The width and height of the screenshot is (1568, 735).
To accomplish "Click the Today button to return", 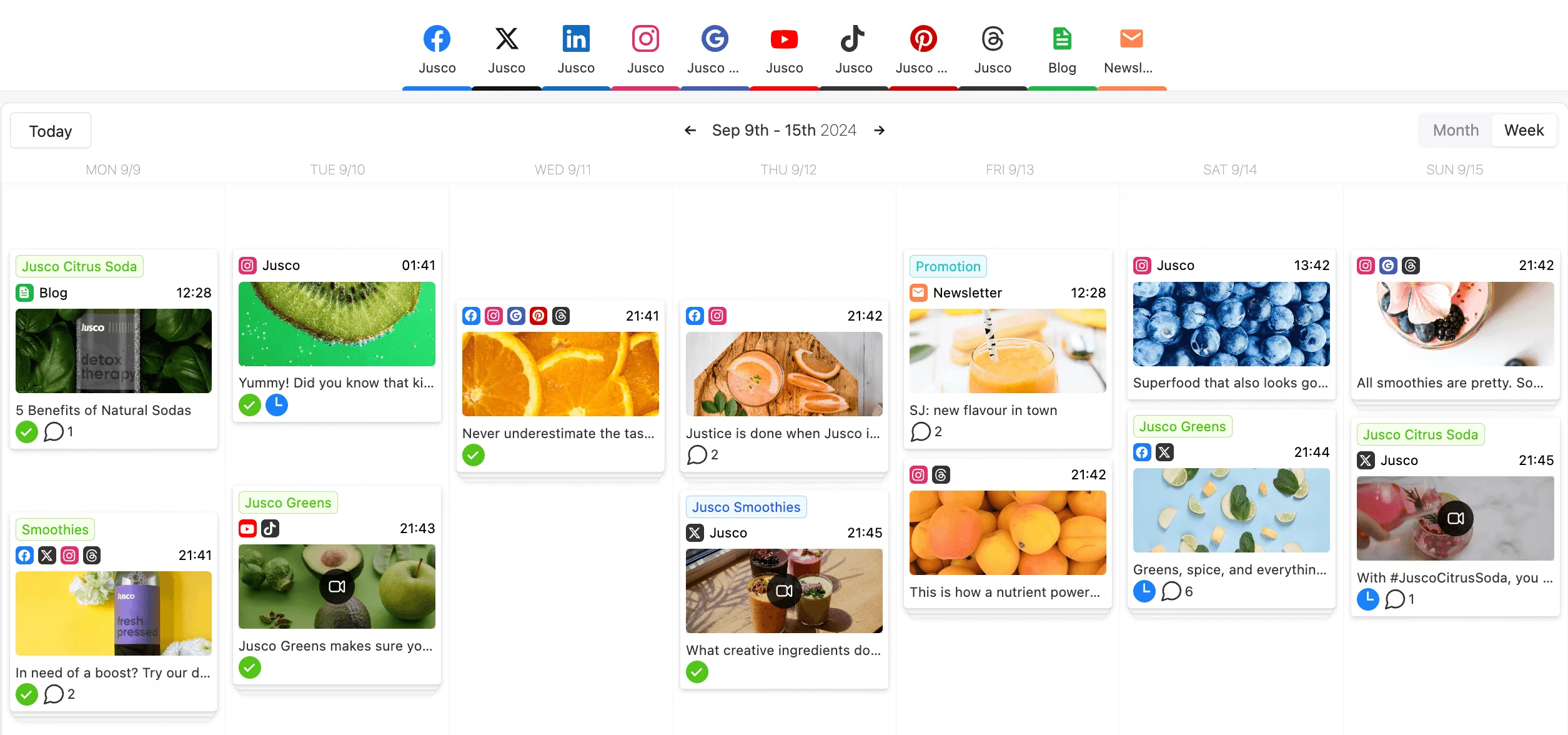I will pos(50,129).
